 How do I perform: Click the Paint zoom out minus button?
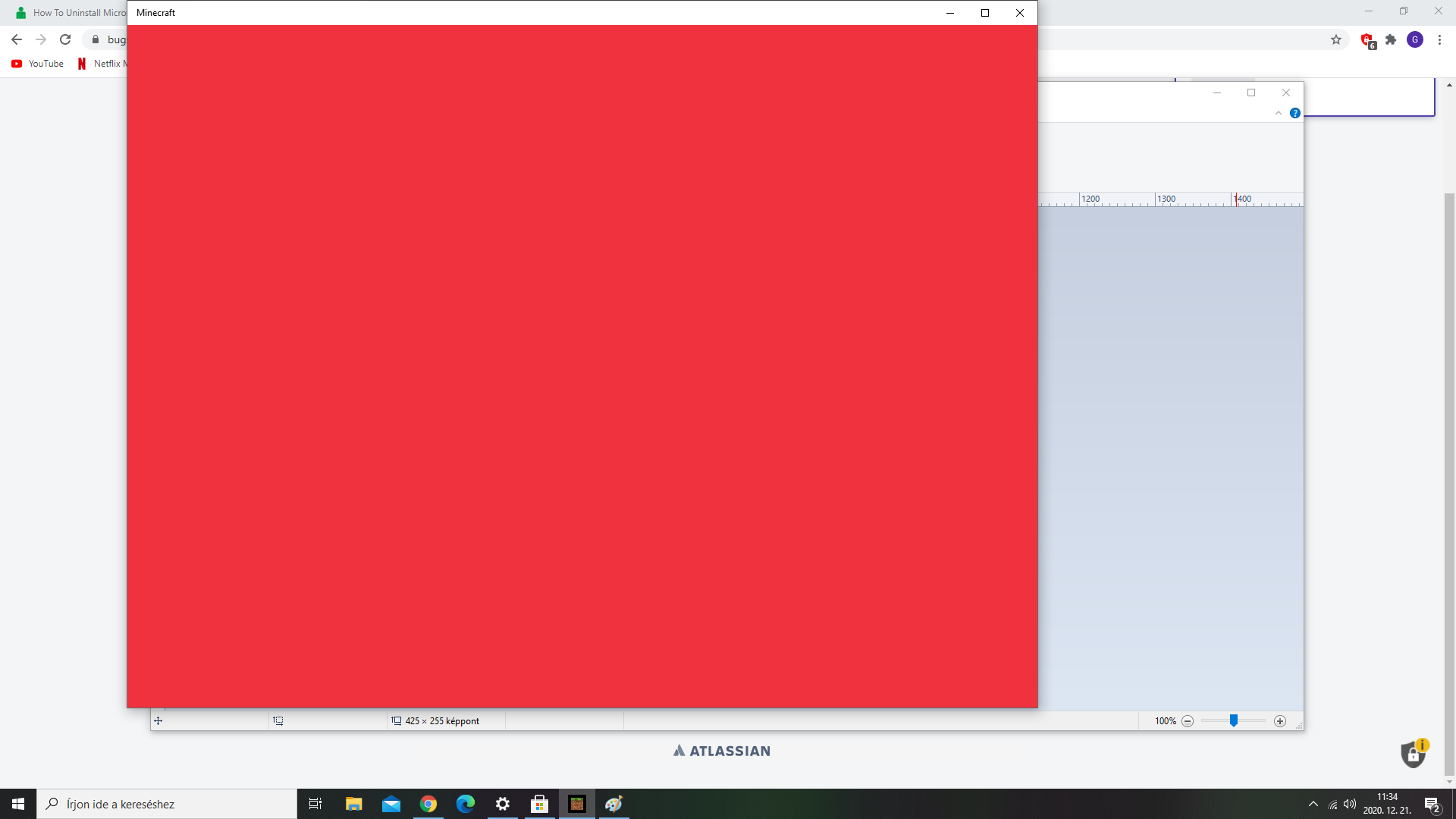(1188, 721)
